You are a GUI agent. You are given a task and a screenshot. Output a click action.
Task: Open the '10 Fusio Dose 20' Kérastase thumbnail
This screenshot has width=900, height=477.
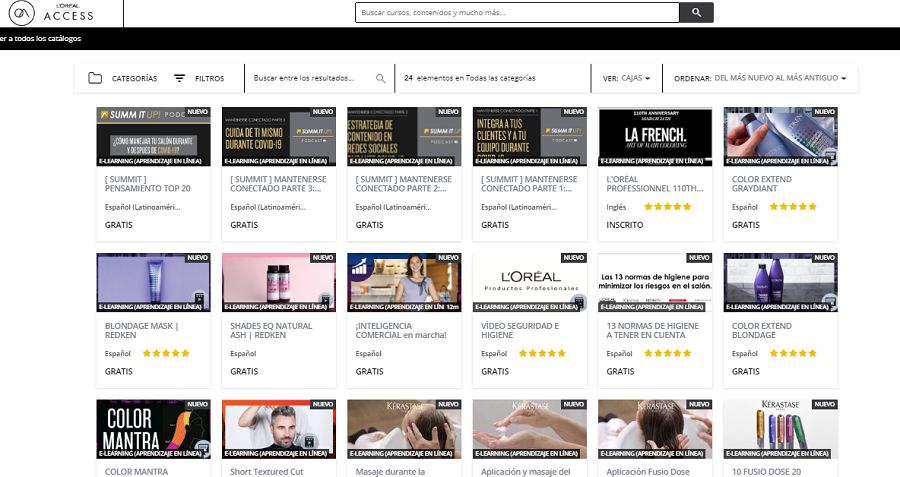pos(781,429)
